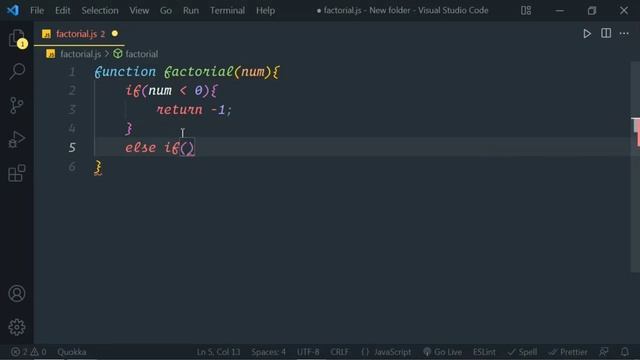Start Go Live server

pos(442,352)
